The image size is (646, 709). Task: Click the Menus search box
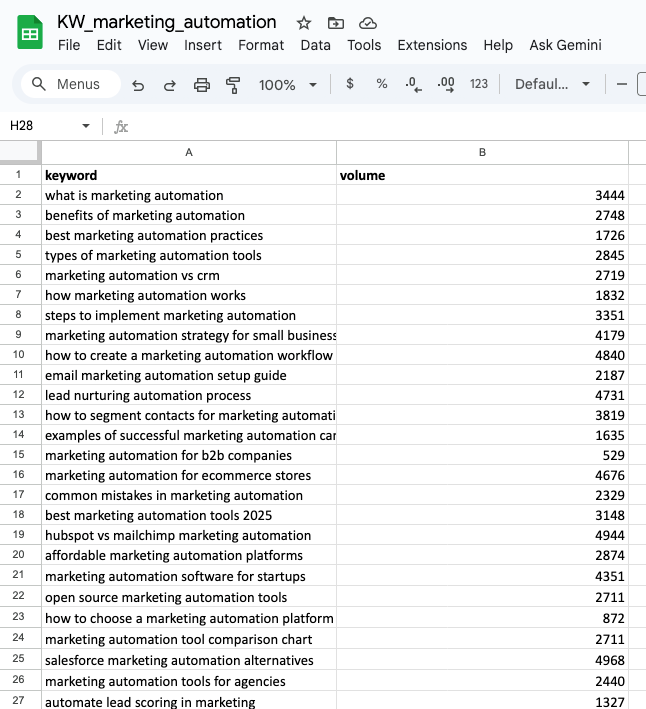point(70,84)
